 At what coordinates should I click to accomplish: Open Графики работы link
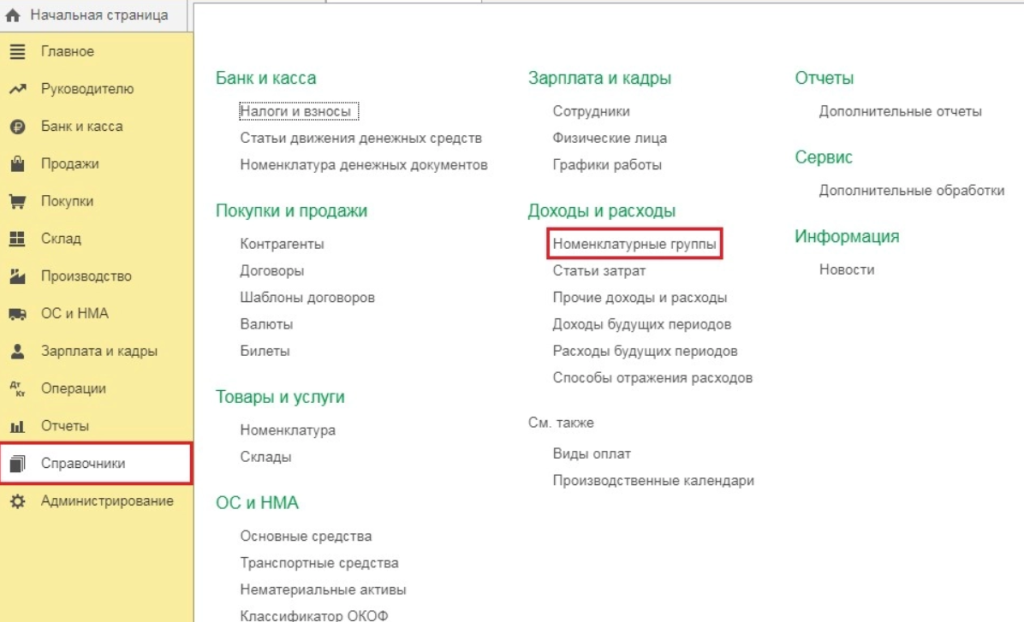607,165
